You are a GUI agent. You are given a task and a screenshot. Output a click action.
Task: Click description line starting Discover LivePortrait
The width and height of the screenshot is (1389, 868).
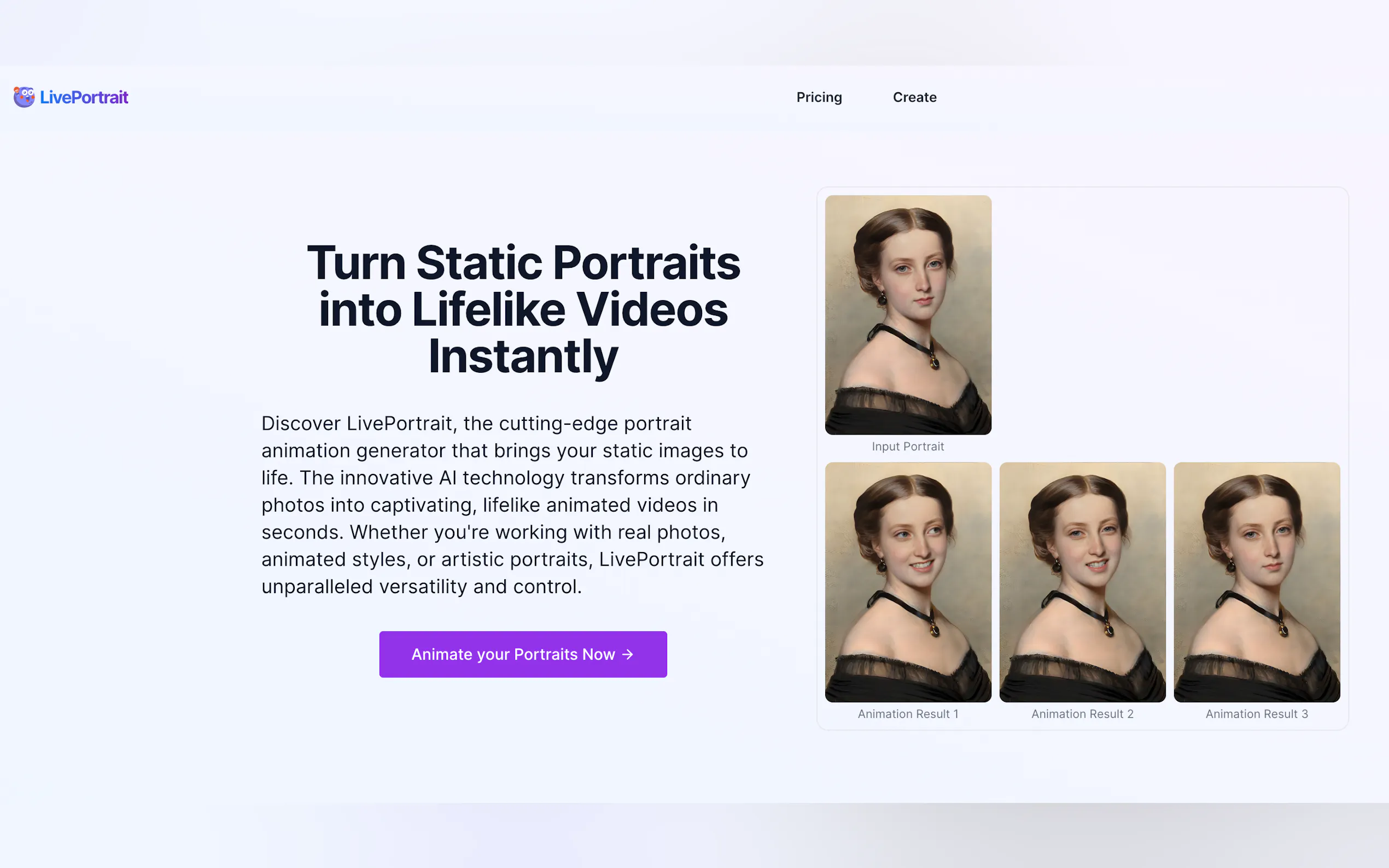tap(476, 424)
